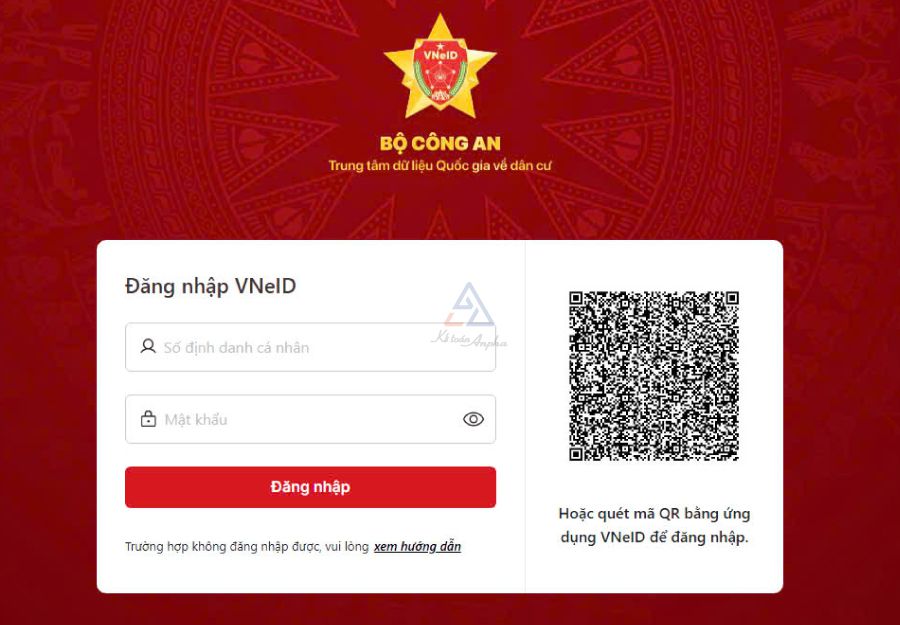Click the VNeID text on the shield emblem
900x625 pixels.
coord(440,55)
